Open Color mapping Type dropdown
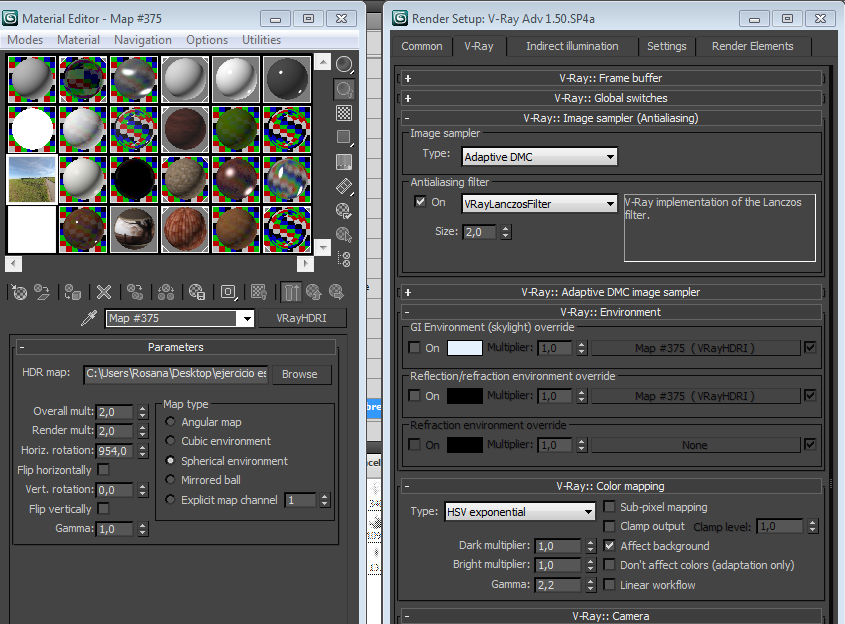 pyautogui.click(x=521, y=511)
